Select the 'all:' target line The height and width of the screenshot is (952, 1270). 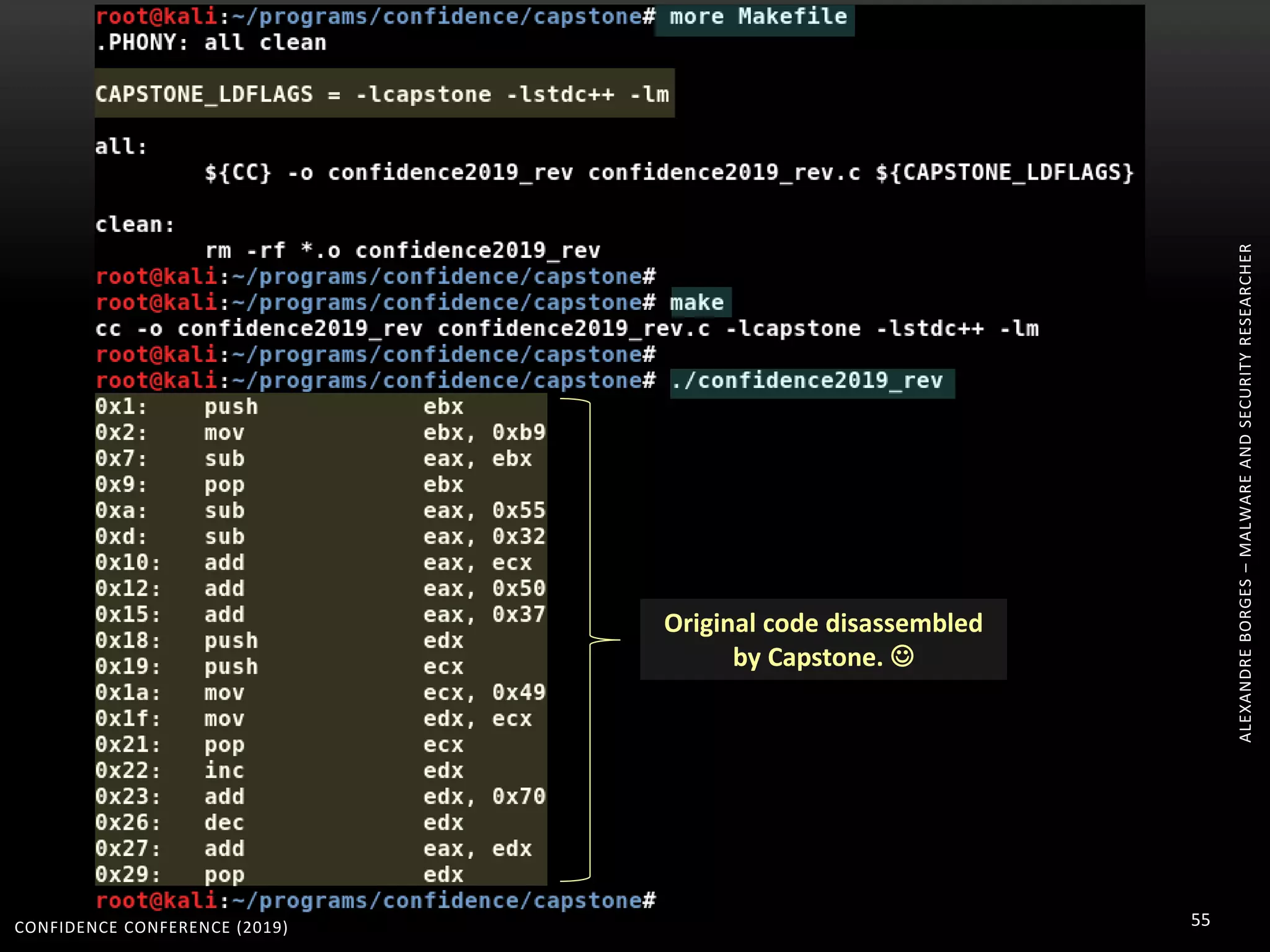(x=121, y=146)
